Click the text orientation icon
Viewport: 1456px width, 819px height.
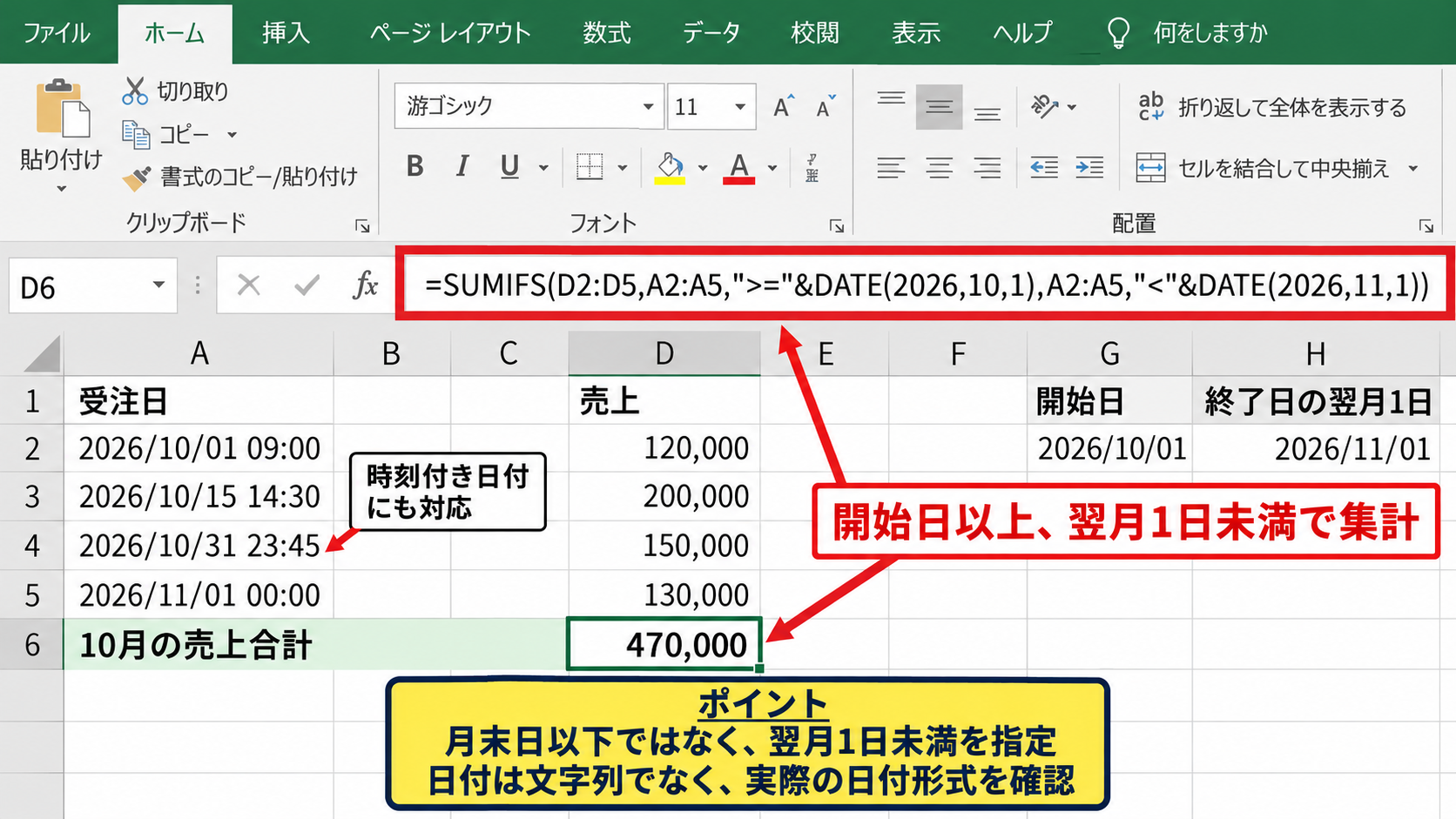tap(1044, 106)
